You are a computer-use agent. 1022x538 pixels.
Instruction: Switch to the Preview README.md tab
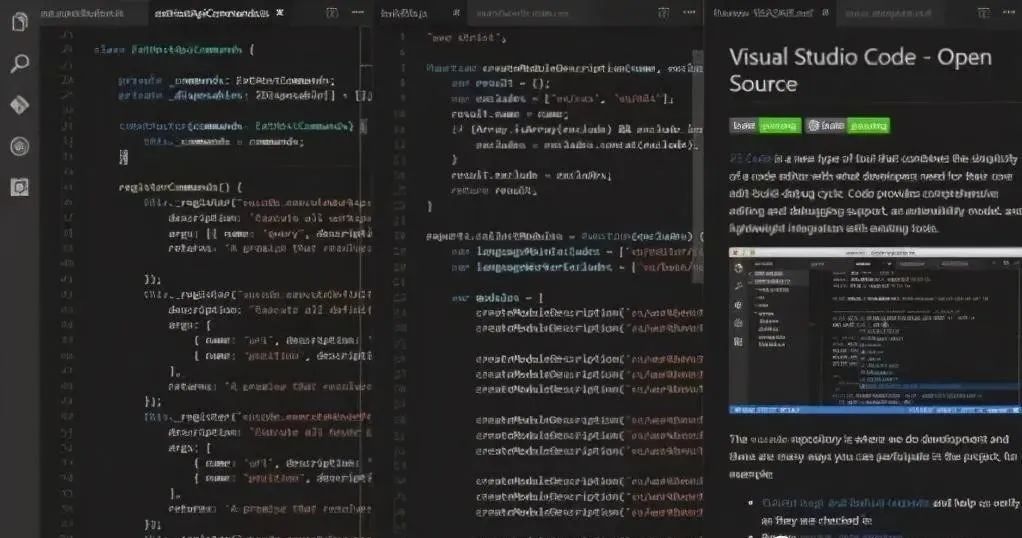(x=763, y=13)
